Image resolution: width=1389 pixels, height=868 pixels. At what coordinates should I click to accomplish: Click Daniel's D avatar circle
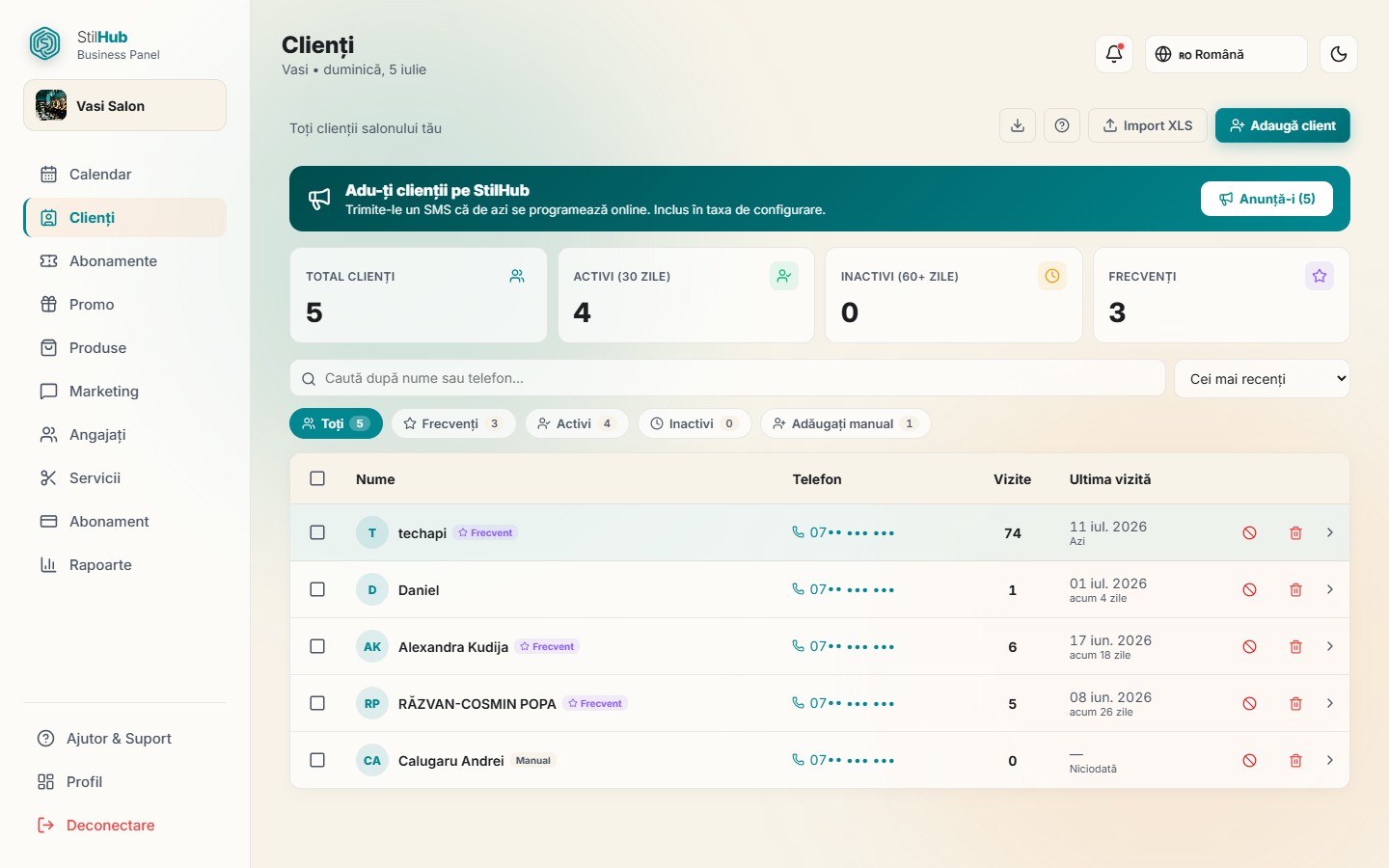pos(372,589)
